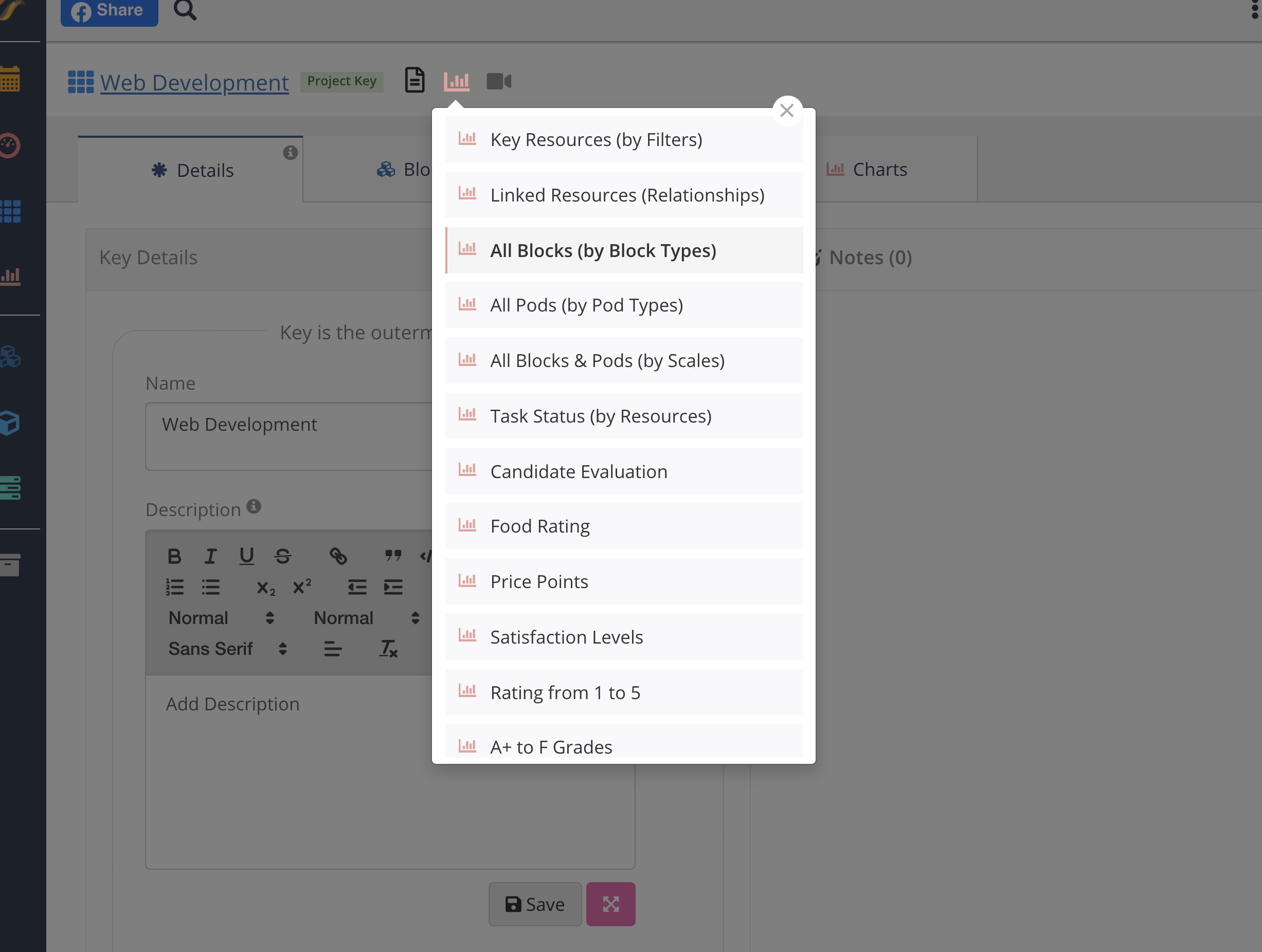Clear text formatting
Image resolution: width=1262 pixels, height=952 pixels.
point(389,649)
